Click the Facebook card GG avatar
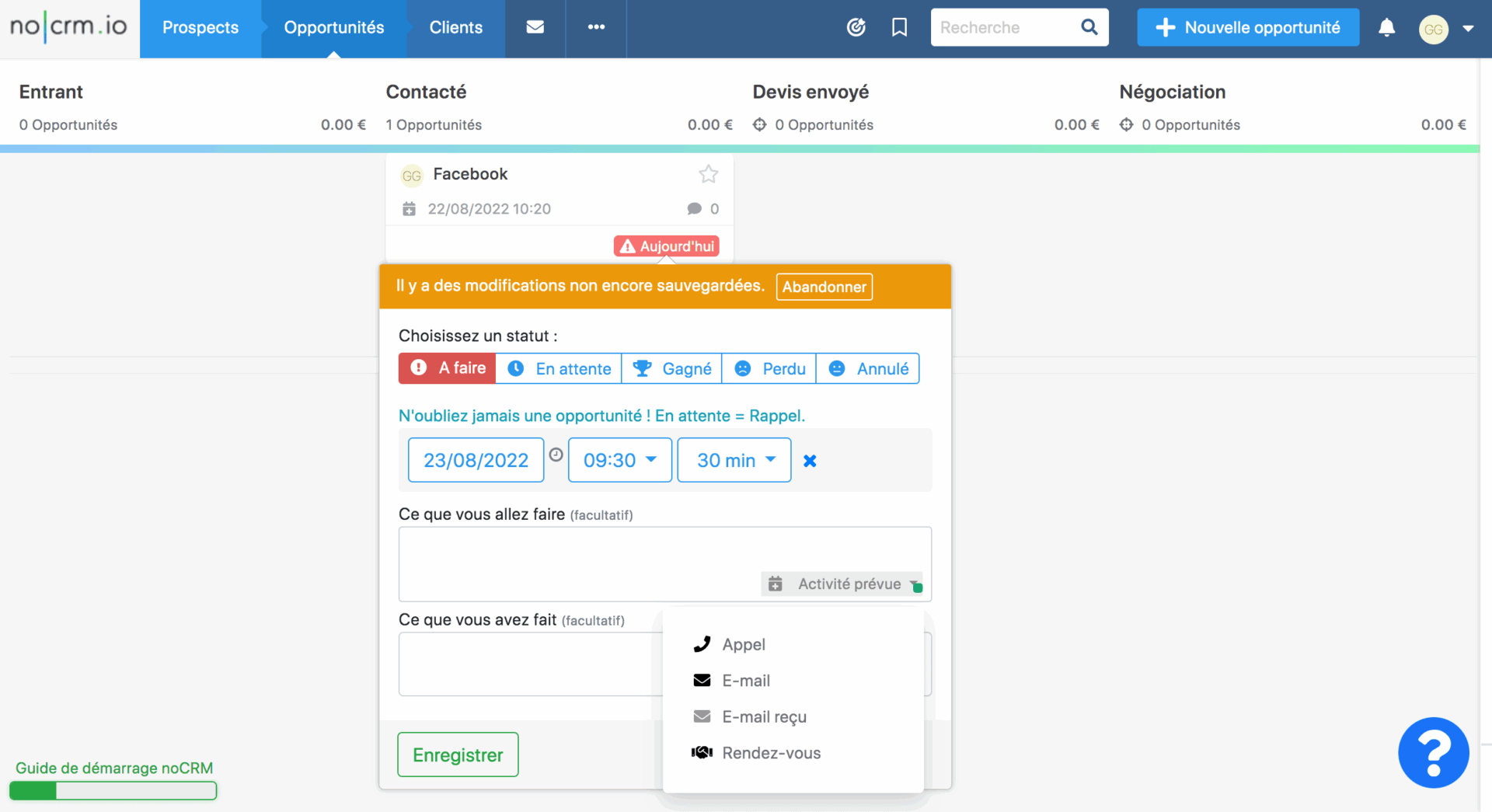The image size is (1492, 812). pyautogui.click(x=411, y=176)
